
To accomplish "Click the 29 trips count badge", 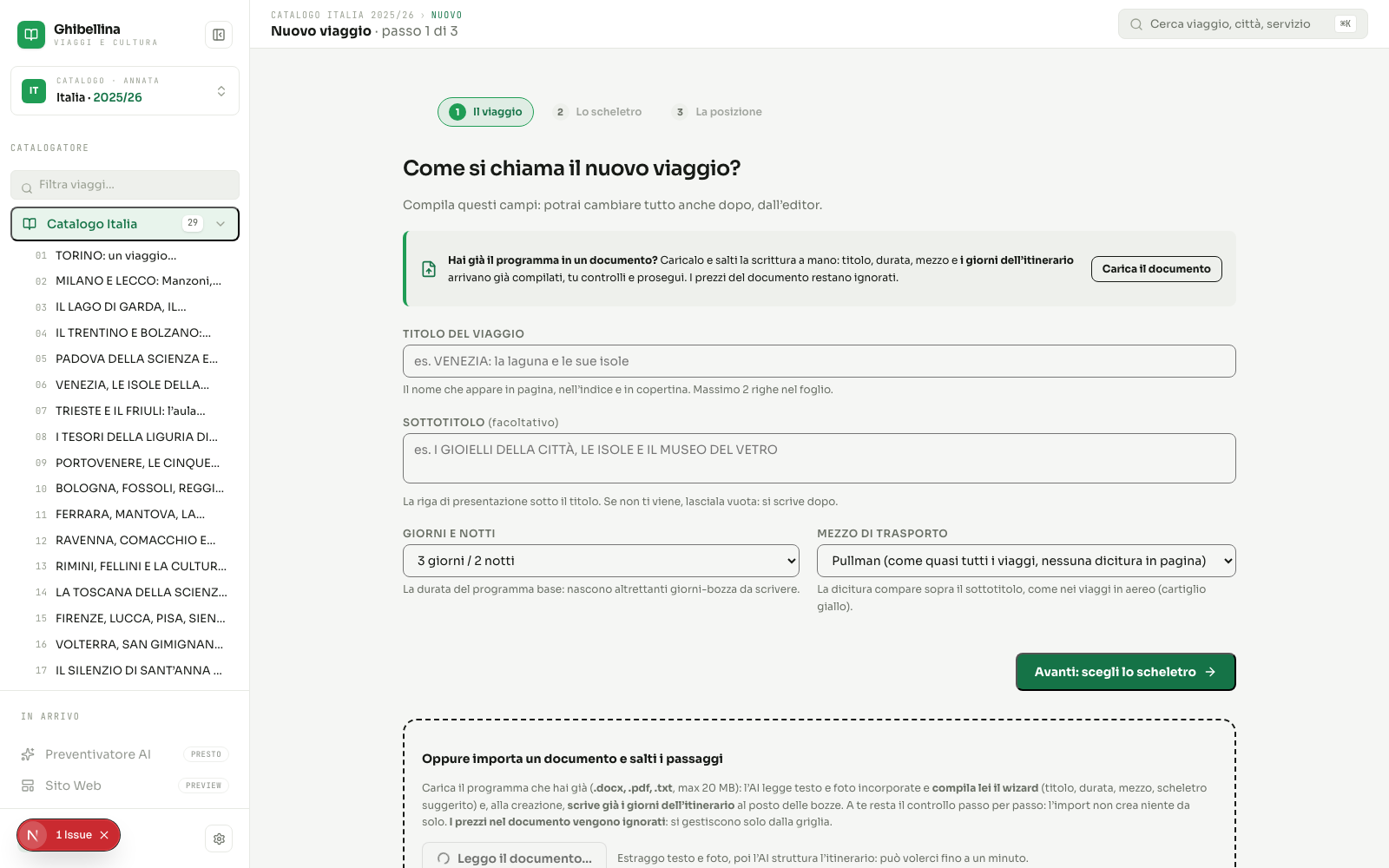I will (193, 223).
